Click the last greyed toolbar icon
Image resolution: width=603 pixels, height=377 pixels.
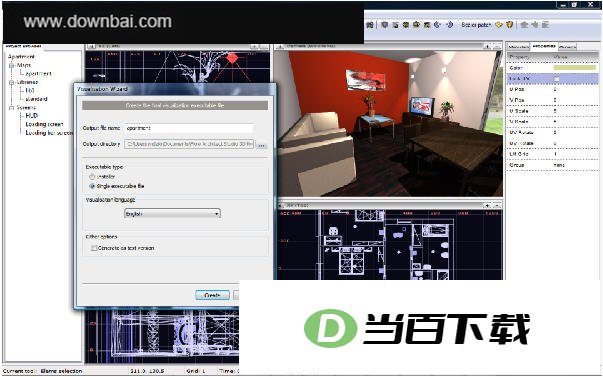(x=545, y=25)
